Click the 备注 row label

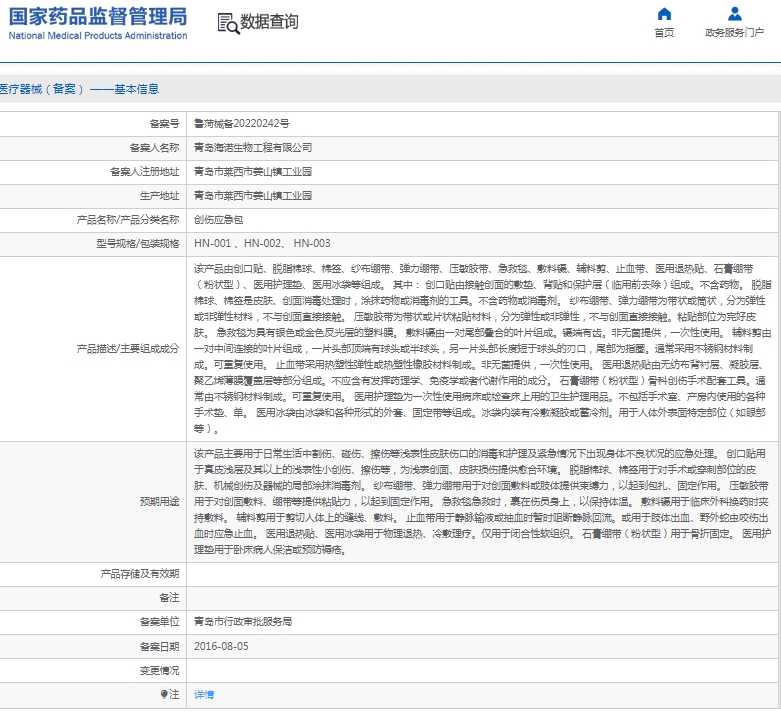(x=169, y=597)
